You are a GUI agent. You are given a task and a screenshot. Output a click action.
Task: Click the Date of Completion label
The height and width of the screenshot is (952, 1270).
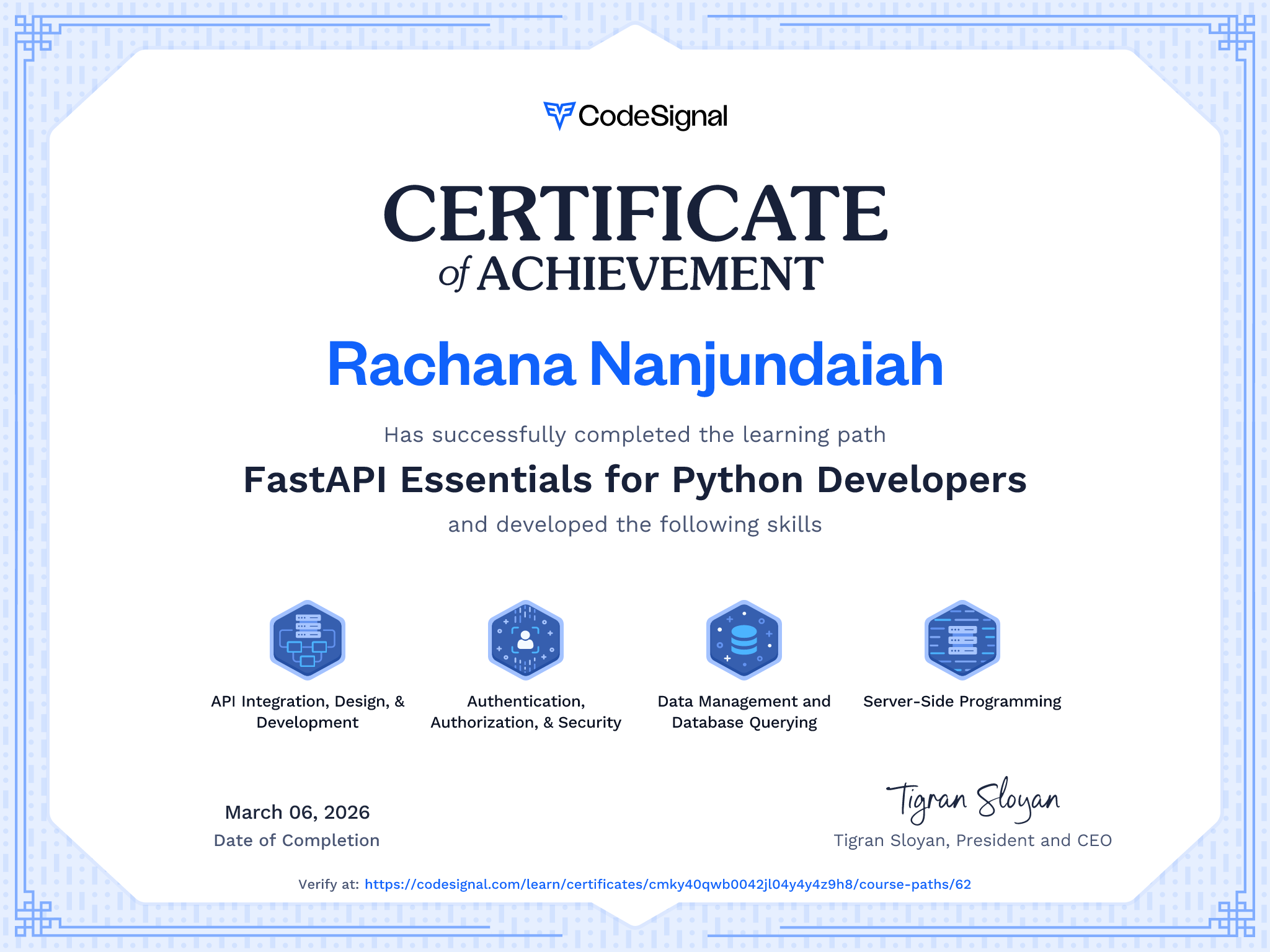(x=296, y=840)
